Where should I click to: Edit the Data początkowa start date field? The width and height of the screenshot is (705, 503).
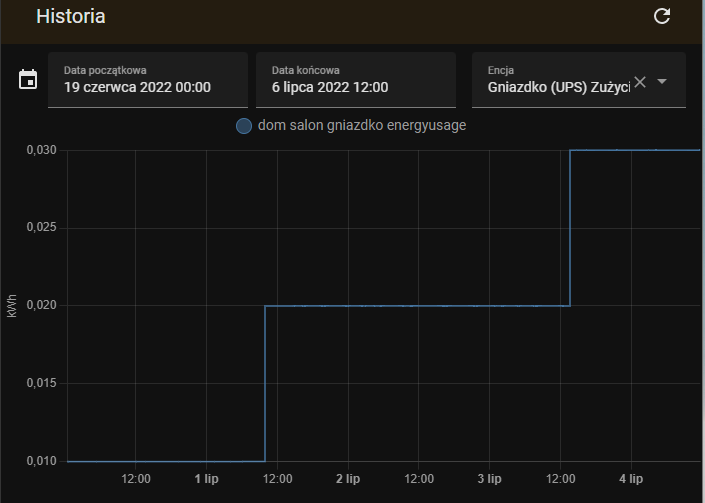tap(148, 80)
